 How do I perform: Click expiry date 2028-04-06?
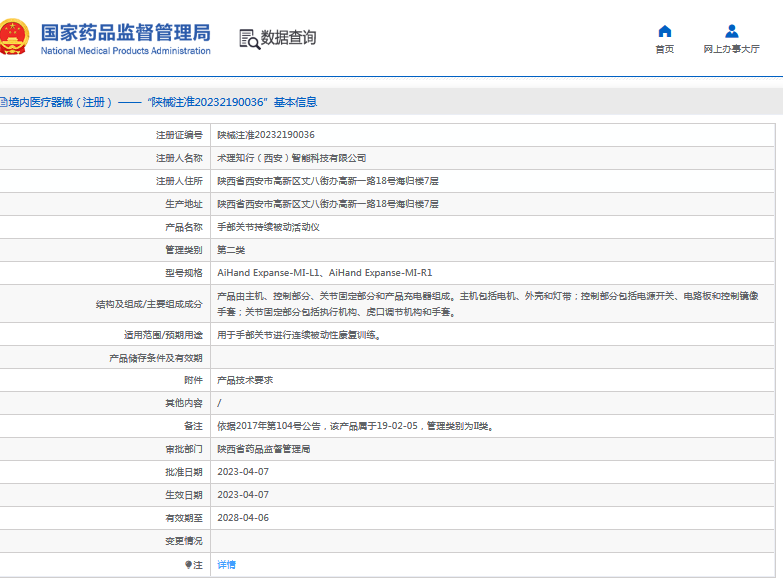(x=243, y=518)
